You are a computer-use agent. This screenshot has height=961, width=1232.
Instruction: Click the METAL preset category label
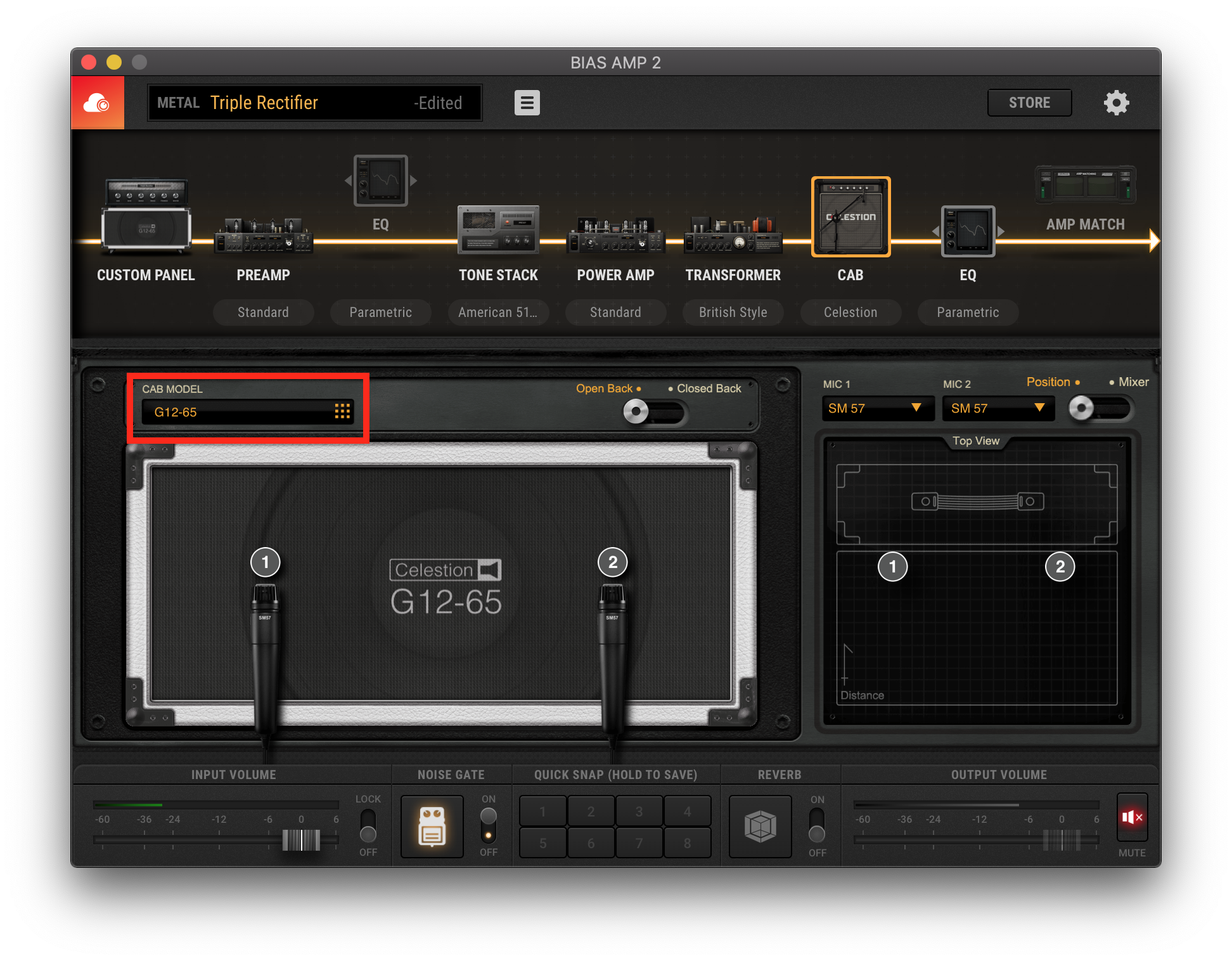pyautogui.click(x=178, y=103)
